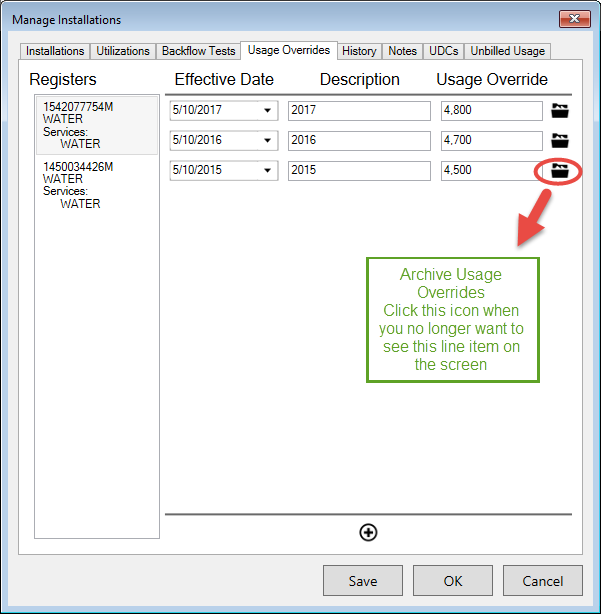Open the 5/10/2017 effective date dropdown
The height and width of the screenshot is (614, 601).
[x=267, y=110]
